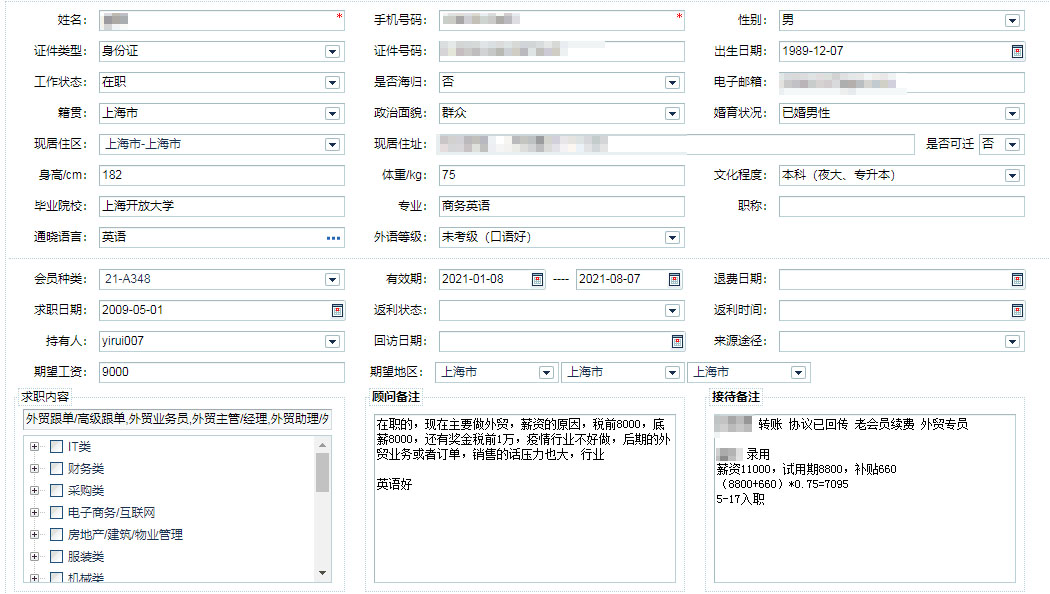Open the 婚育状况 dropdown
Image resolution: width=1050 pixels, height=594 pixels.
1012,114
